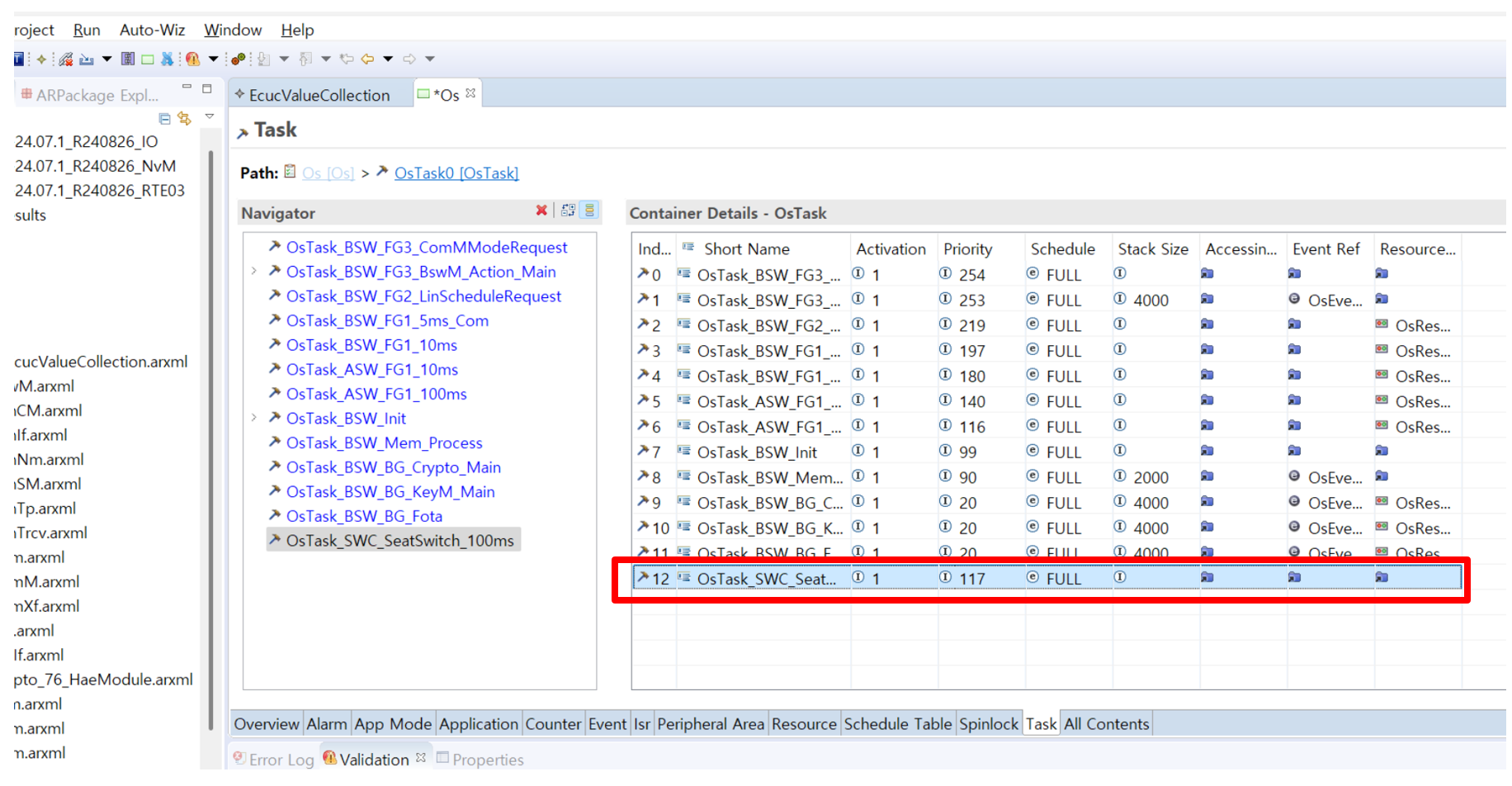1512x786 pixels.
Task: Click the Link with Editor yellow arrows icon
Action: (x=185, y=119)
